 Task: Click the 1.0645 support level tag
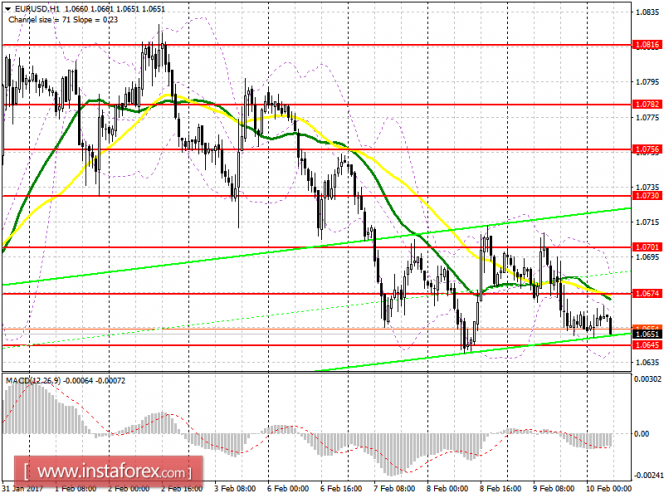[646, 345]
